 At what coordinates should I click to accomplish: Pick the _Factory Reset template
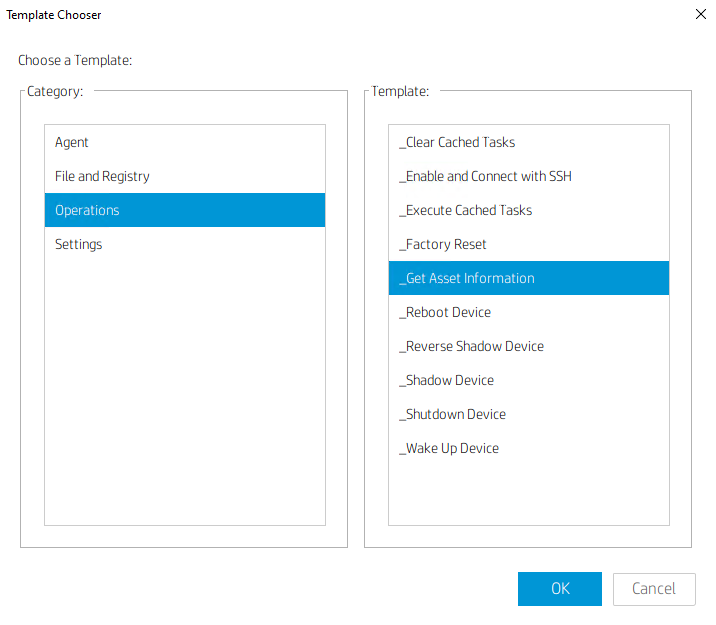529,244
